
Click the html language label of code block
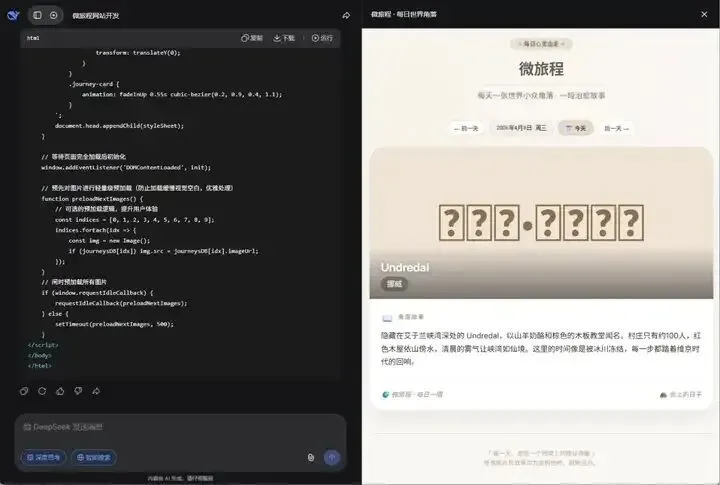tap(33, 38)
